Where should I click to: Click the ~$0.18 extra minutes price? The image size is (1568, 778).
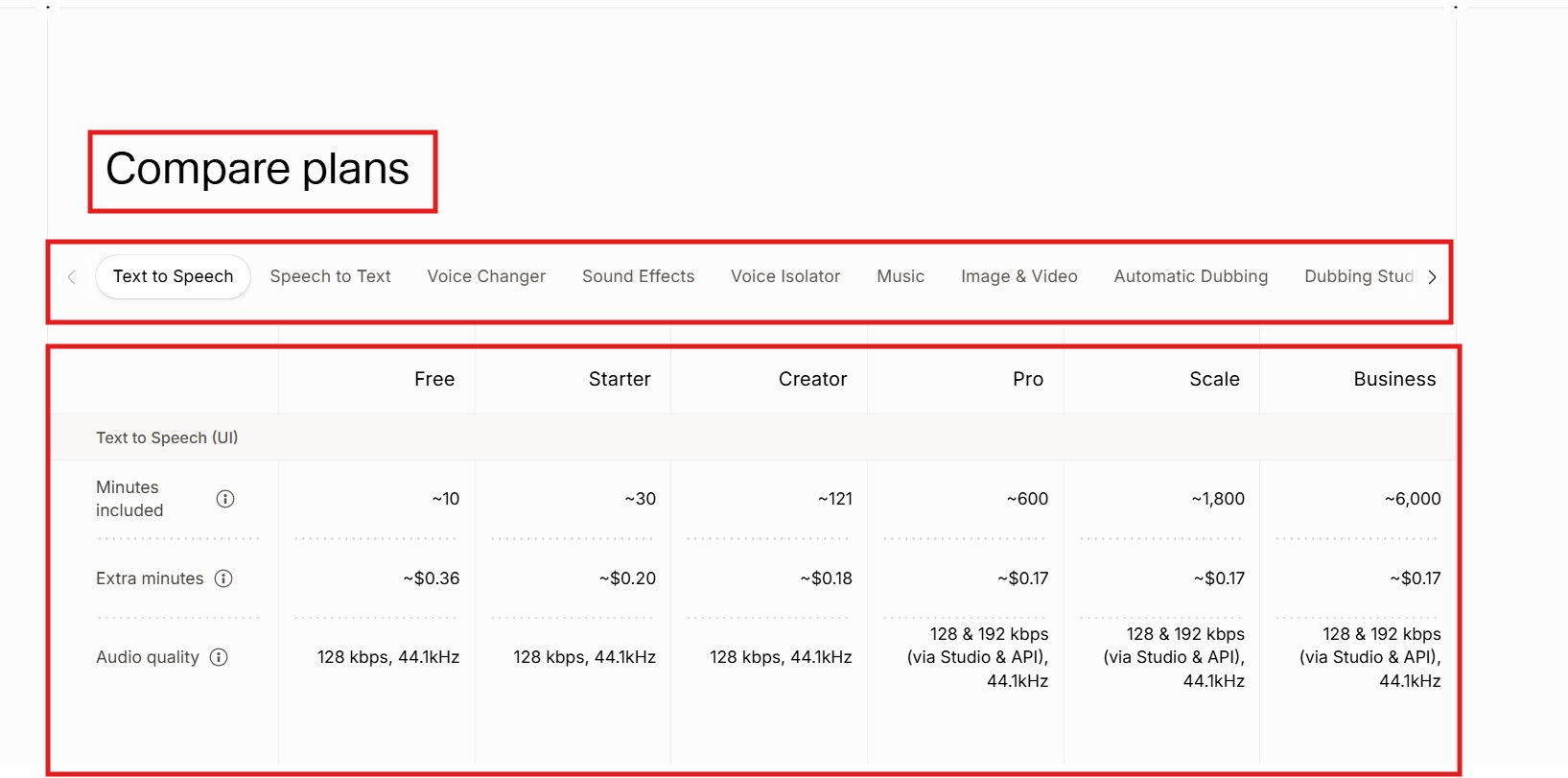tap(827, 578)
